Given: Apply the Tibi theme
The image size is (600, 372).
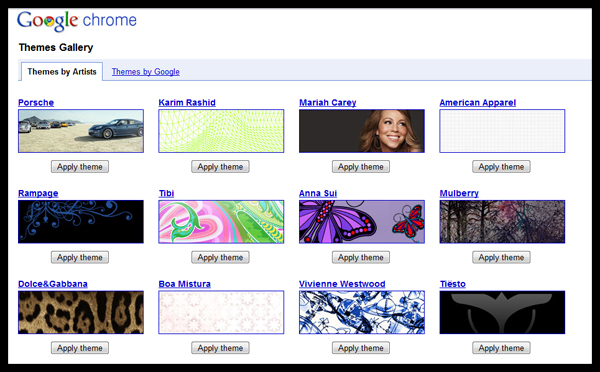Looking at the screenshot, I should [220, 257].
